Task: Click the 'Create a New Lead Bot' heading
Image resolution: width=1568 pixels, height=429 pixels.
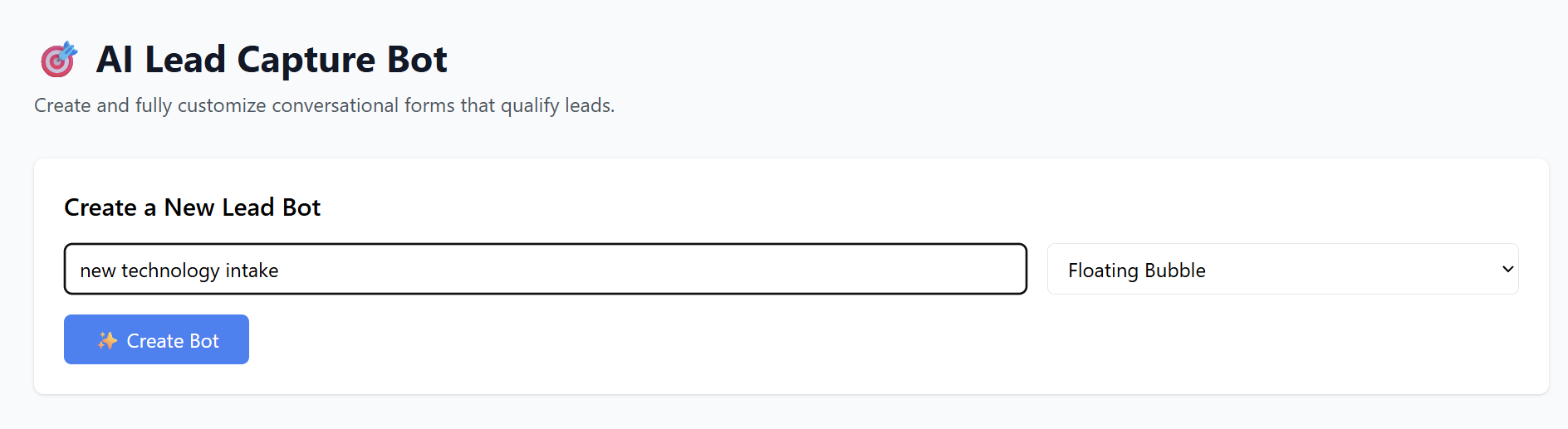Action: (192, 207)
